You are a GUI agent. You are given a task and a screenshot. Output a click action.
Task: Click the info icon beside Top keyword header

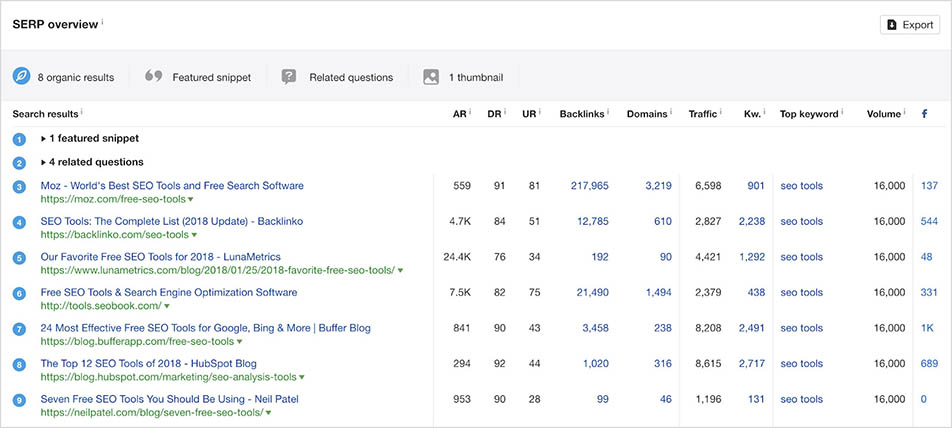(842, 112)
